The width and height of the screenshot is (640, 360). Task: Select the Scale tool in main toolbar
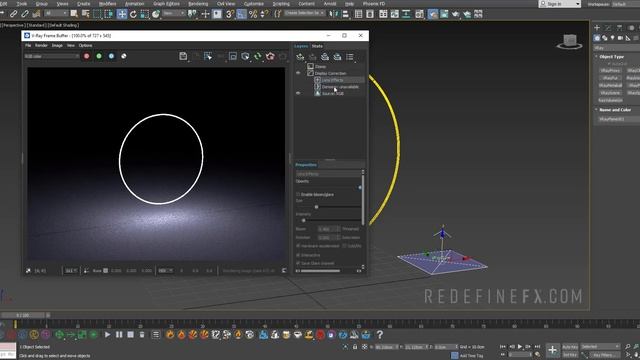(x=144, y=14)
